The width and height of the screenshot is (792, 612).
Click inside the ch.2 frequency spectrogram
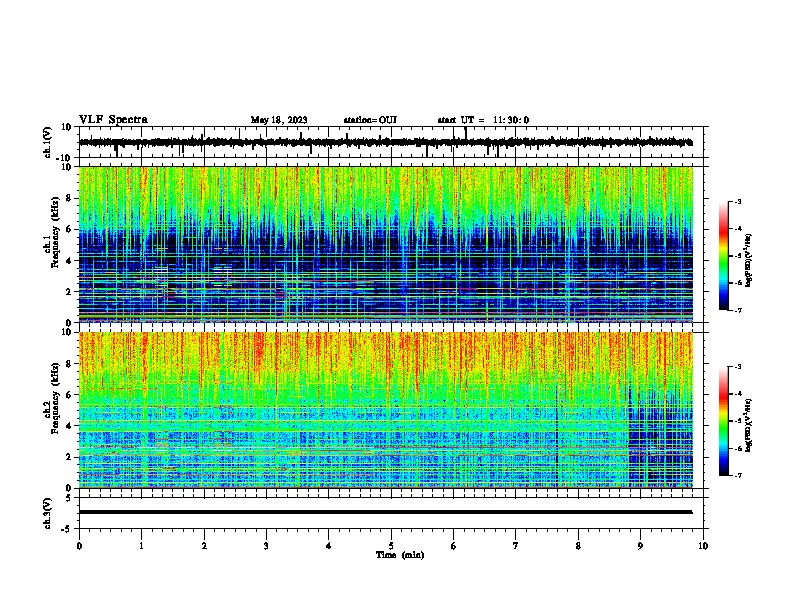coord(386,410)
